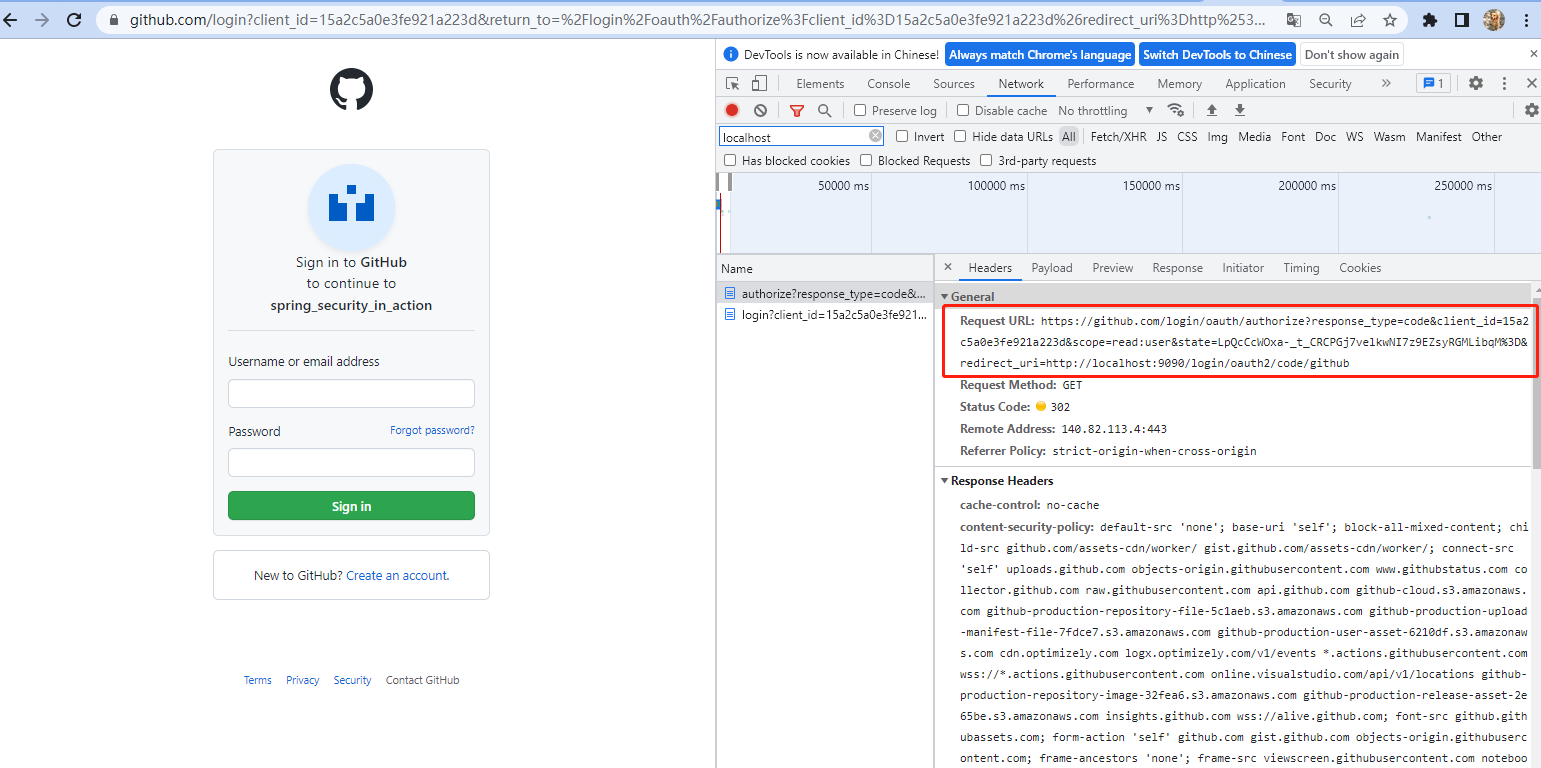Open network search magnifier
Image resolution: width=1541 pixels, height=768 pixels.
coord(824,110)
